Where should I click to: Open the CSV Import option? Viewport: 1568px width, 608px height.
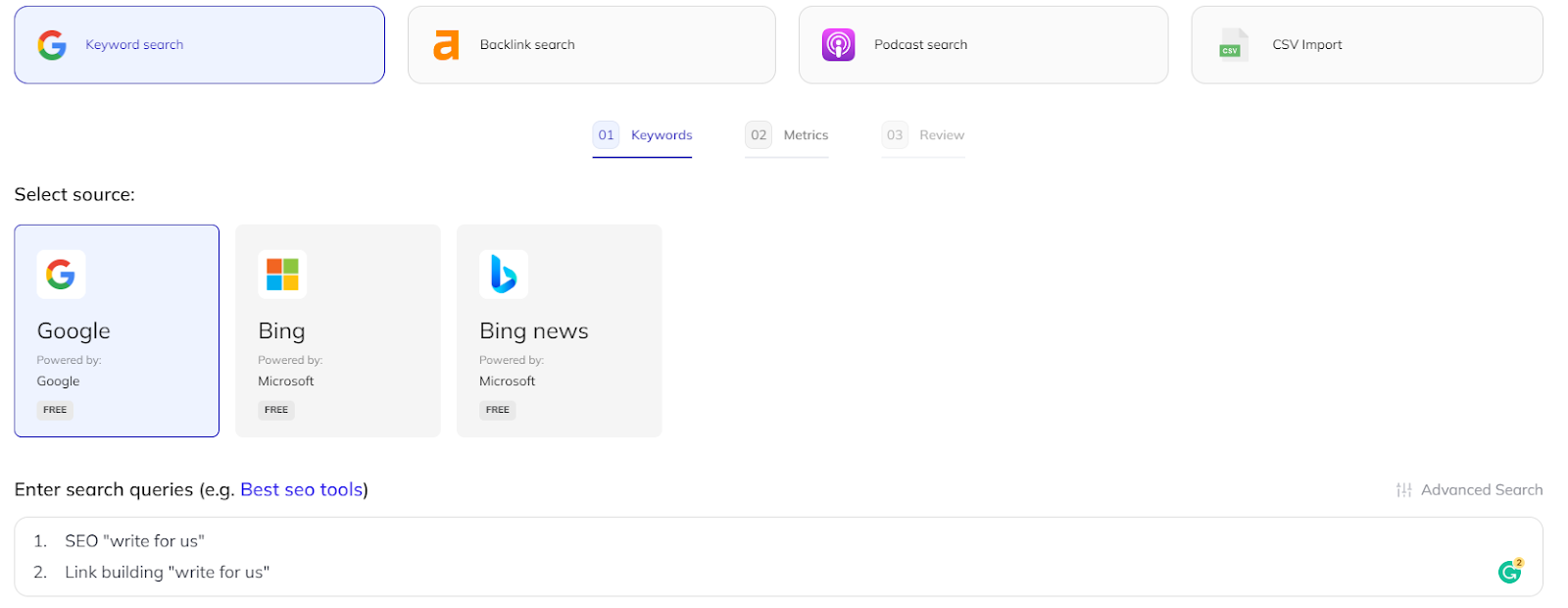1367,45
